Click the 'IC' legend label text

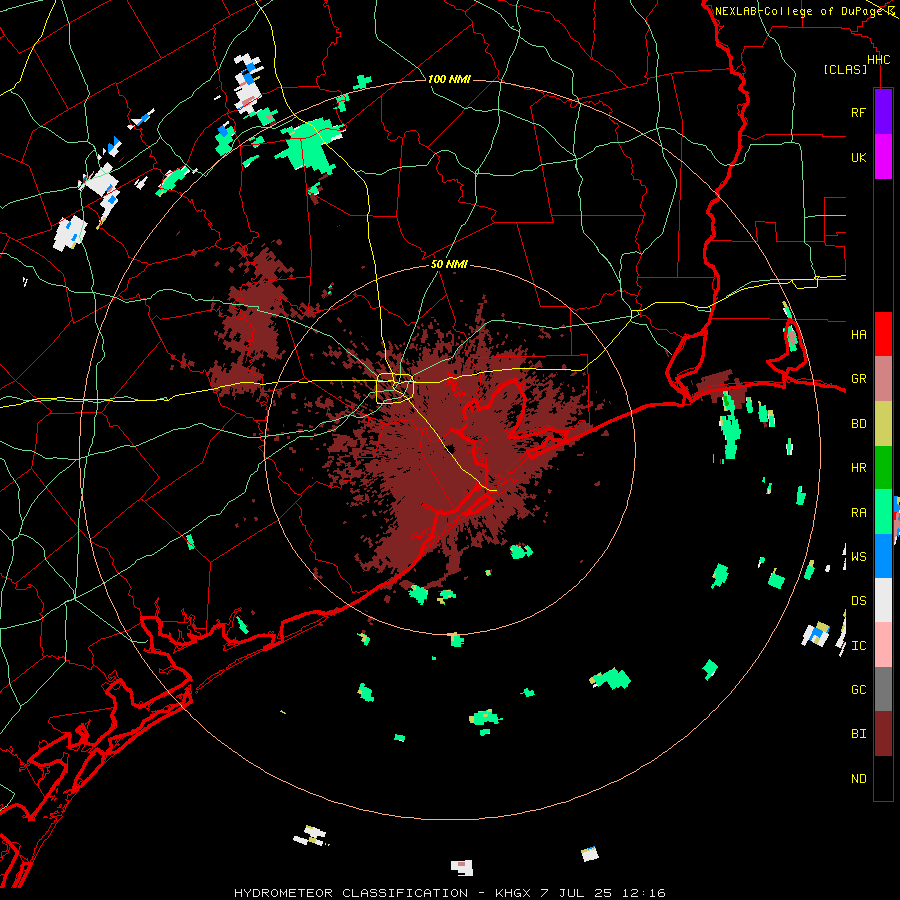(x=858, y=646)
